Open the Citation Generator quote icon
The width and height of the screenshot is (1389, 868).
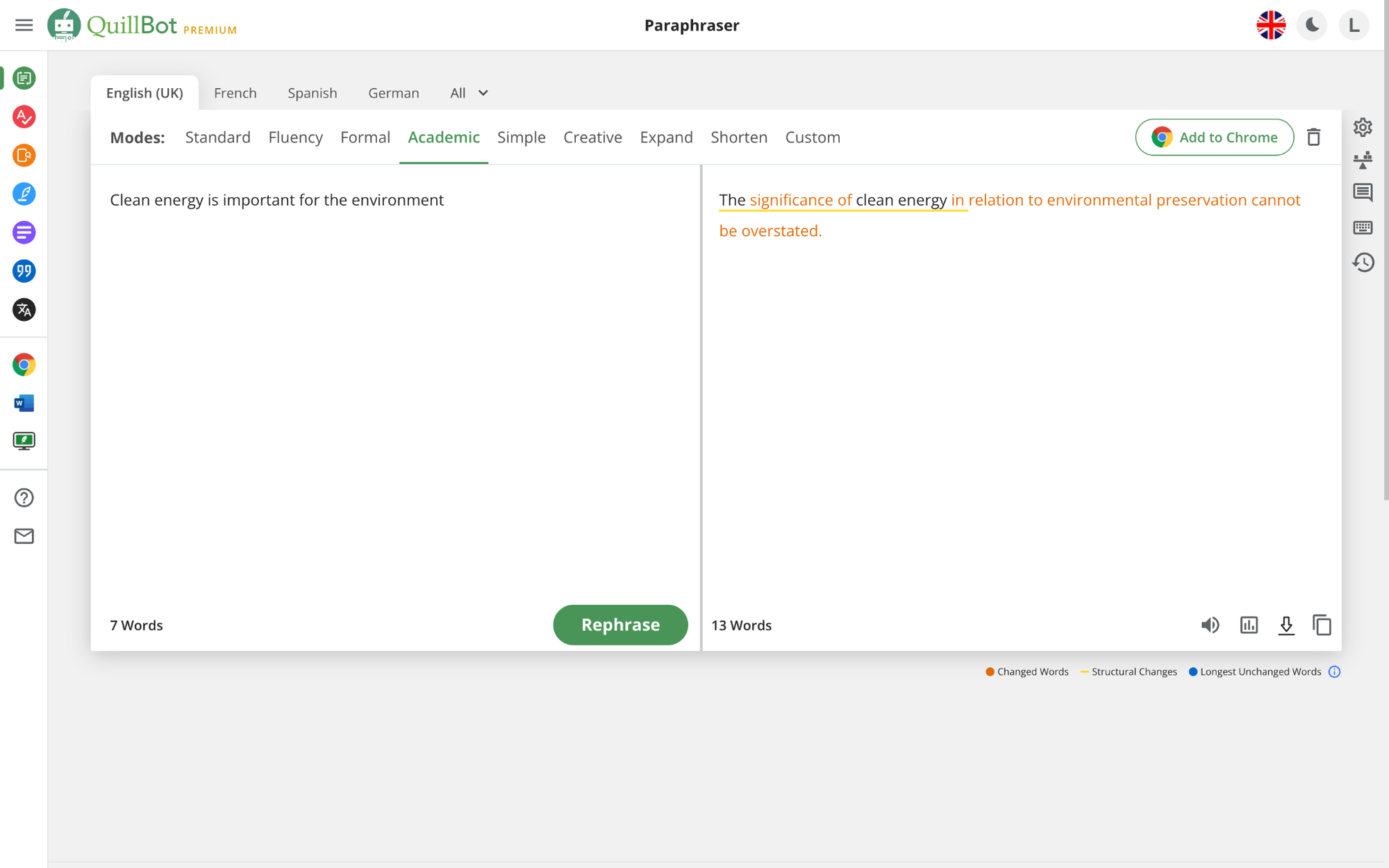coord(24,271)
